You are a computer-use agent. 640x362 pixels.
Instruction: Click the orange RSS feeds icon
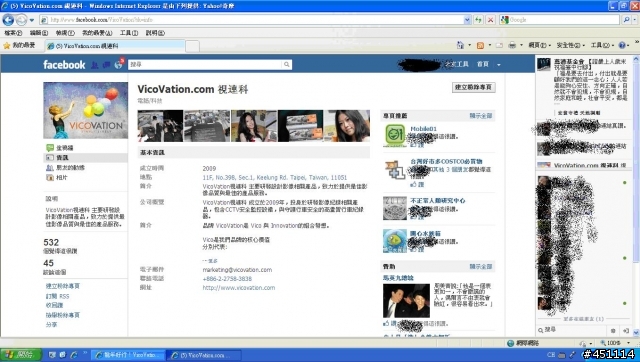click(x=480, y=45)
